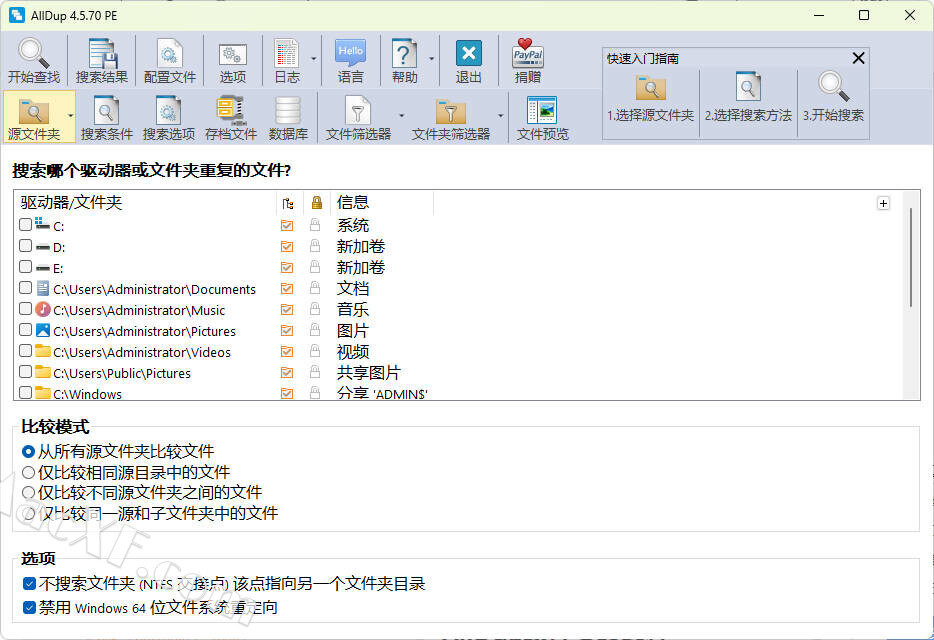This screenshot has height=640, width=934.
Task: Open 文件筛选器 tab
Action: (358, 117)
